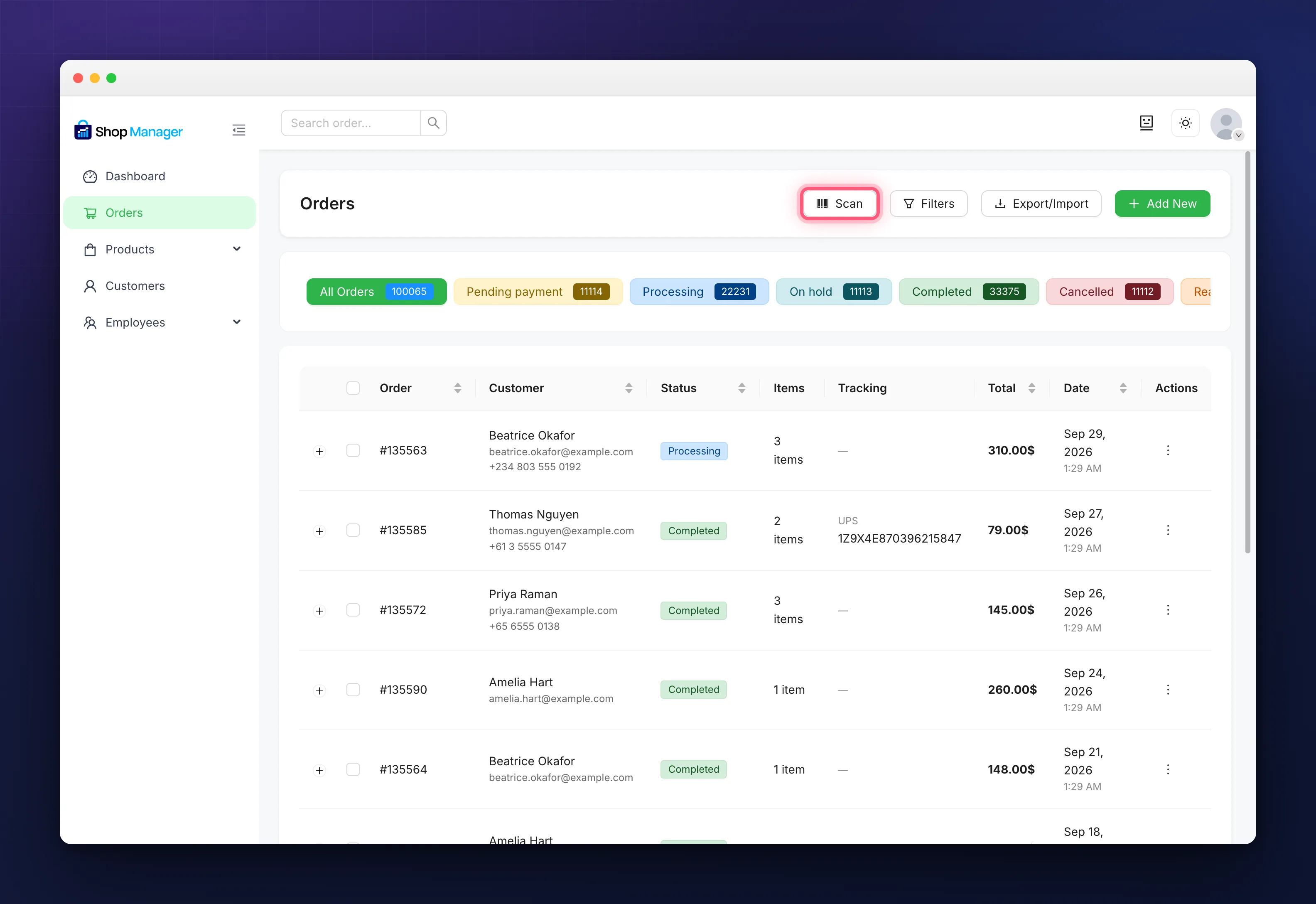Expand the Employees submenu chevron
Image resolution: width=1316 pixels, height=904 pixels.
(237, 322)
